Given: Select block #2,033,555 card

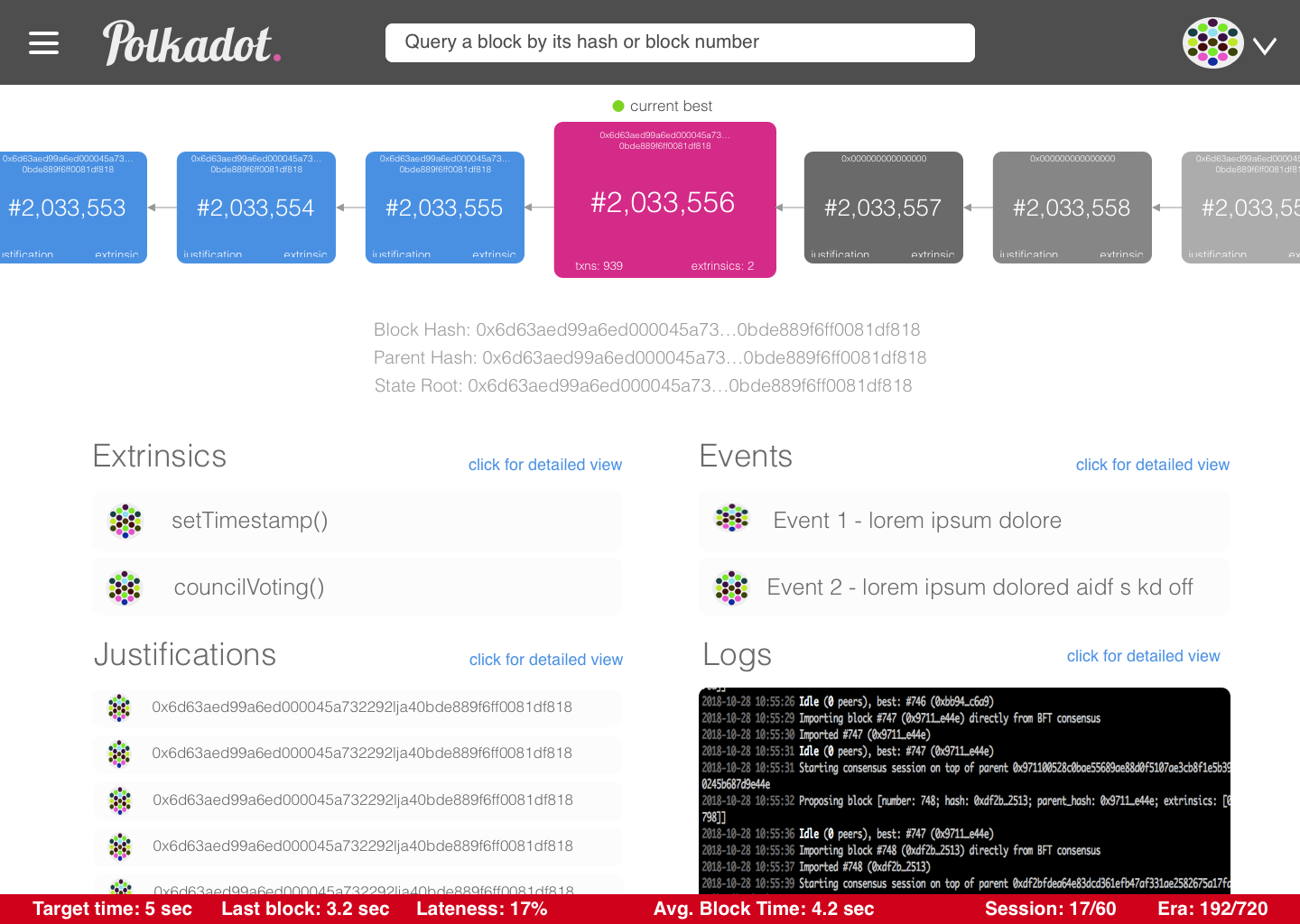Looking at the screenshot, I should click(x=445, y=208).
